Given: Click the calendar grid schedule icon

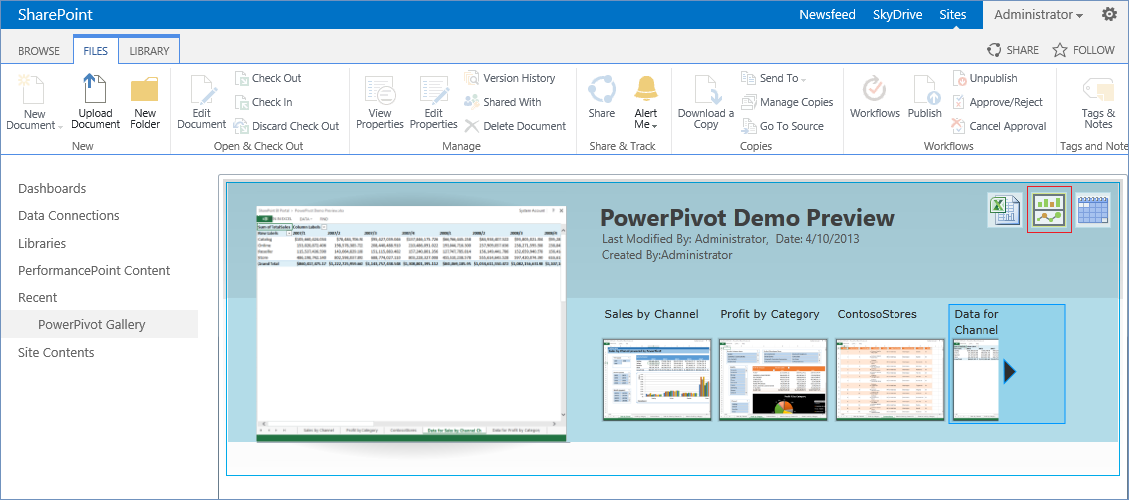Looking at the screenshot, I should click(1093, 210).
